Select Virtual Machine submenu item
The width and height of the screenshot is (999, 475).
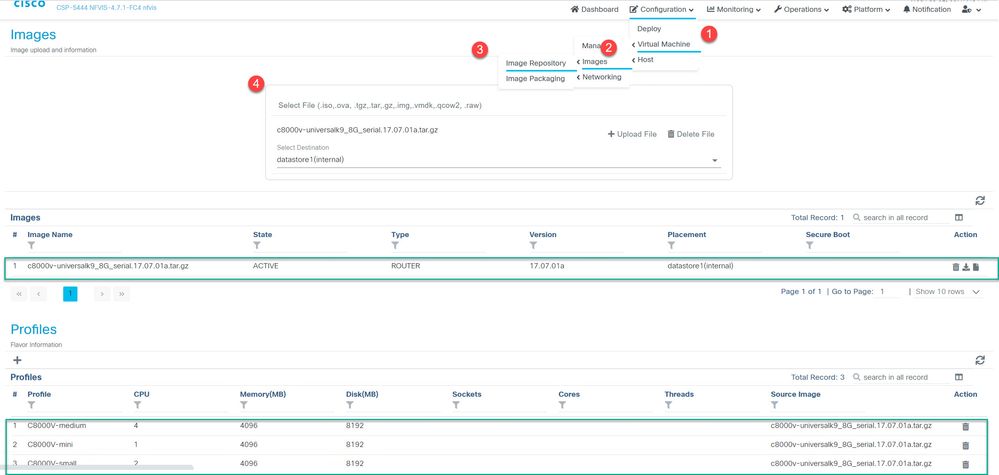point(663,45)
